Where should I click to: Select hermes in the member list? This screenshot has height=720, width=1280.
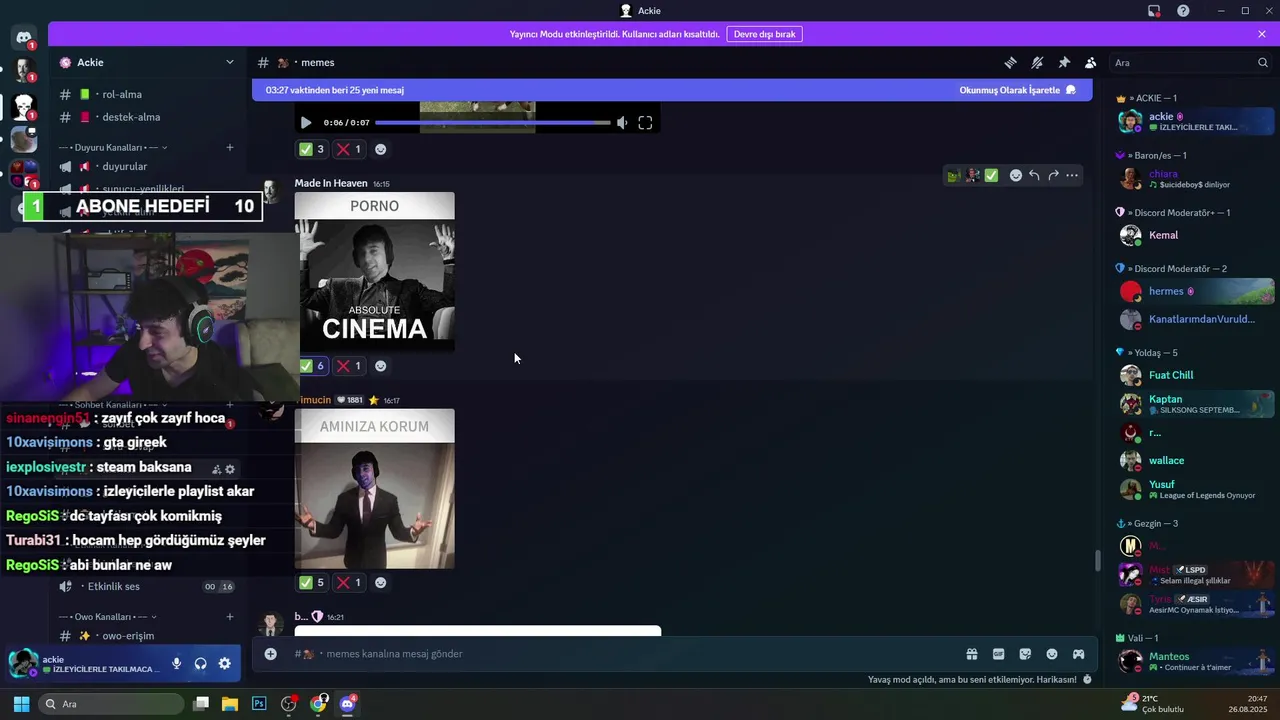coord(1194,291)
